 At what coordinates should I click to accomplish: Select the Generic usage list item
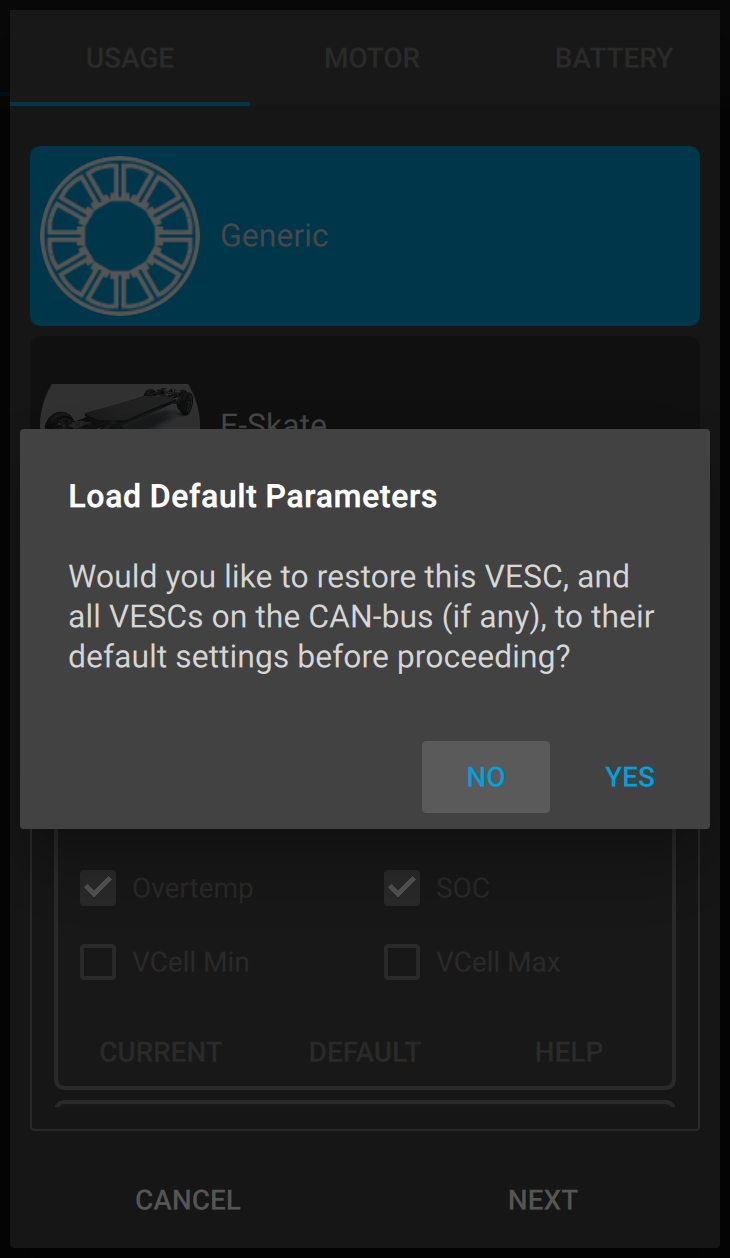(450, 236)
